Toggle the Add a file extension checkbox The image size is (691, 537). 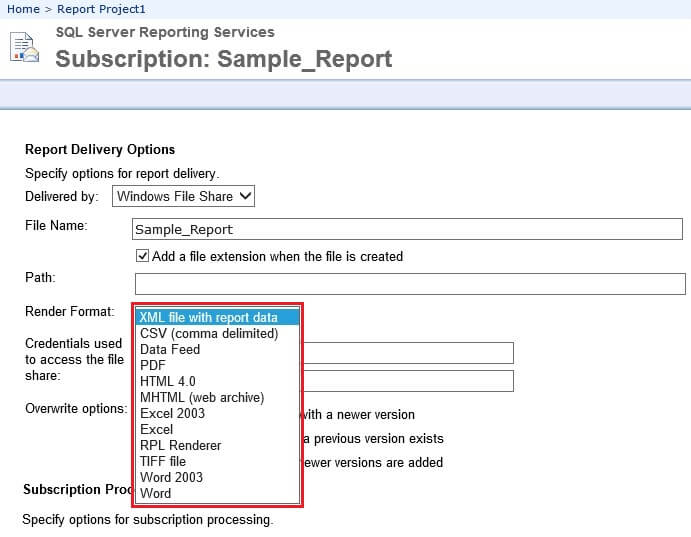coord(142,256)
